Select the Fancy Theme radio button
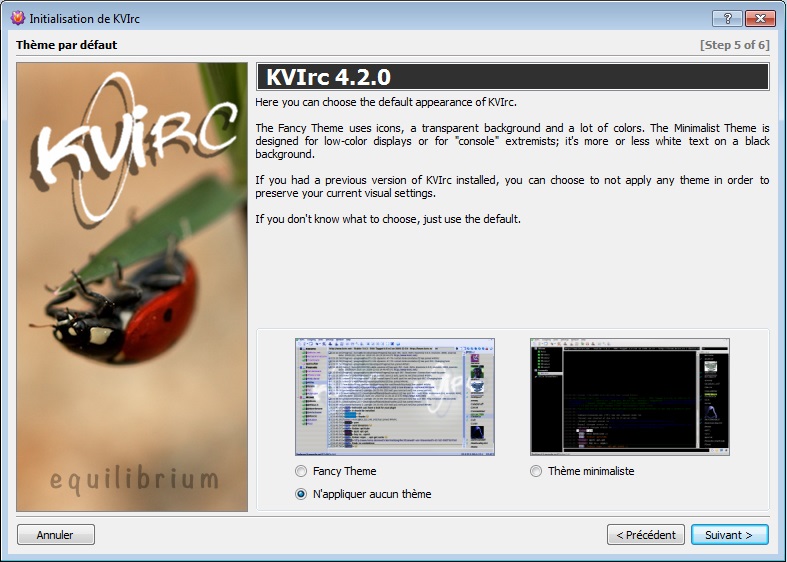 301,471
